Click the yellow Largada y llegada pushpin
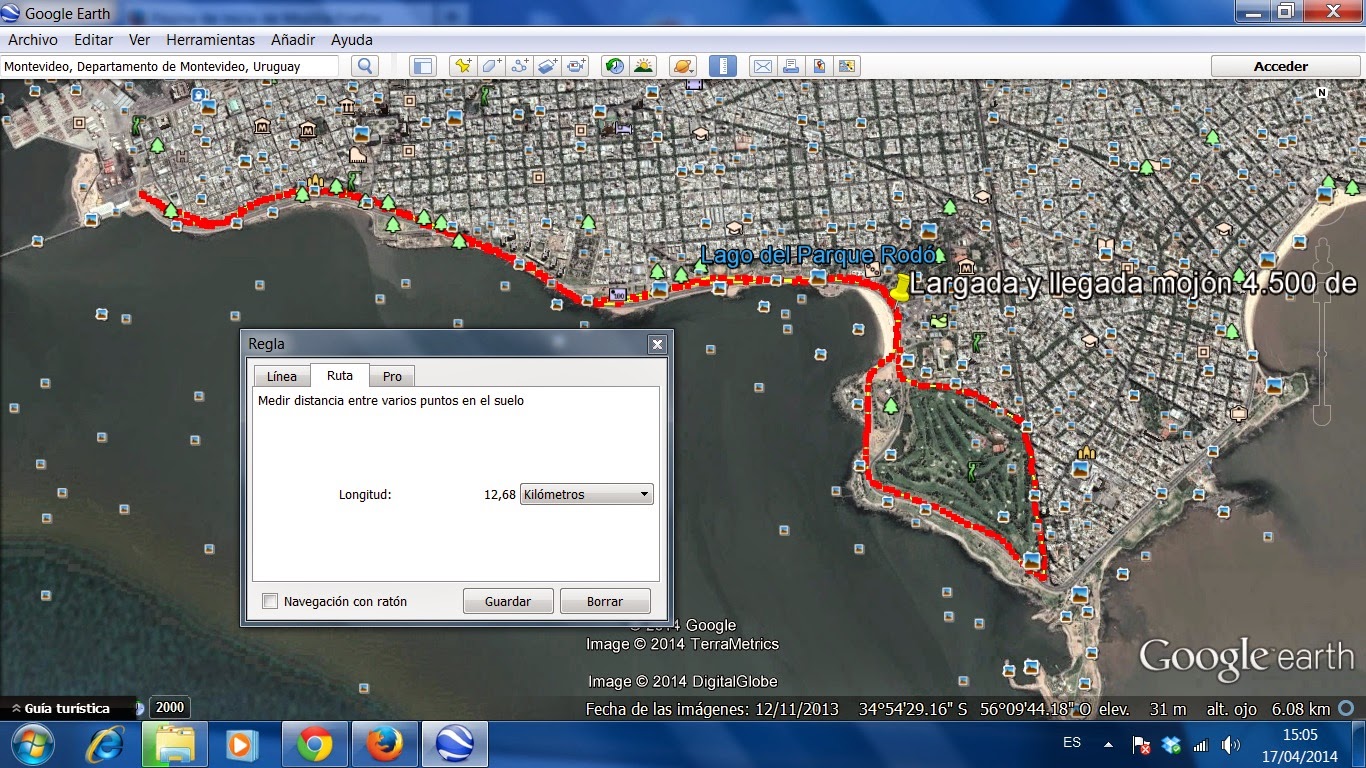1366x768 pixels. [x=902, y=287]
